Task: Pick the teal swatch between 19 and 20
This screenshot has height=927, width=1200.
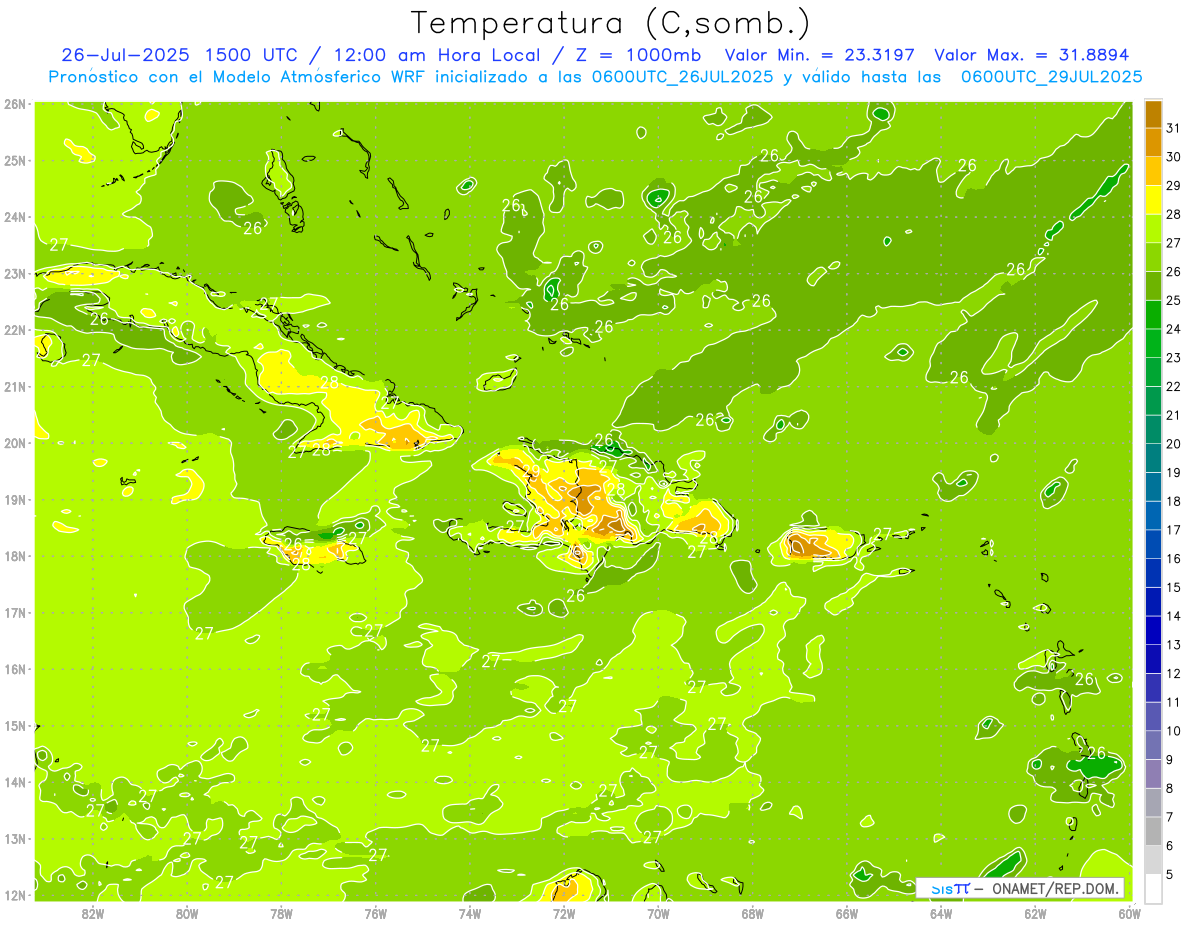Action: click(x=1153, y=459)
